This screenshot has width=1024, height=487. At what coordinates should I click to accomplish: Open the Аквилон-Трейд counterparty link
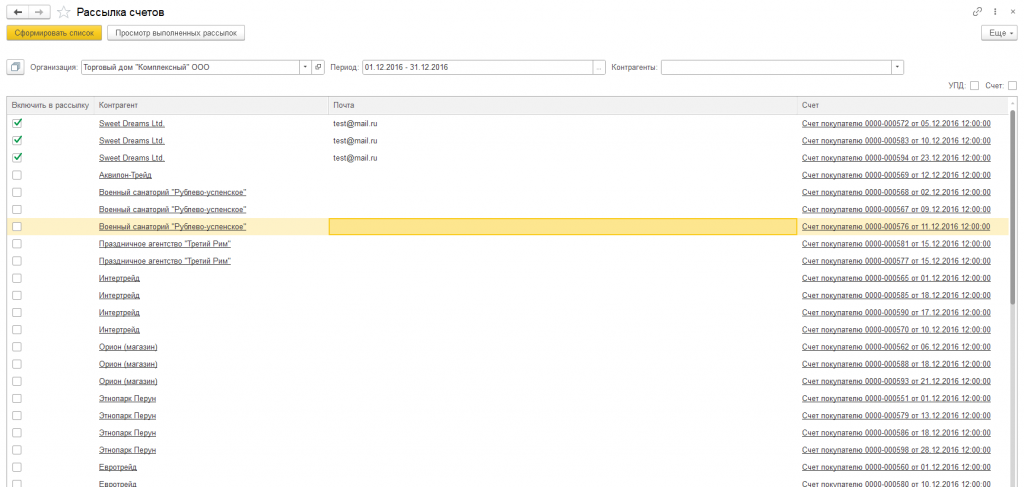[125, 175]
